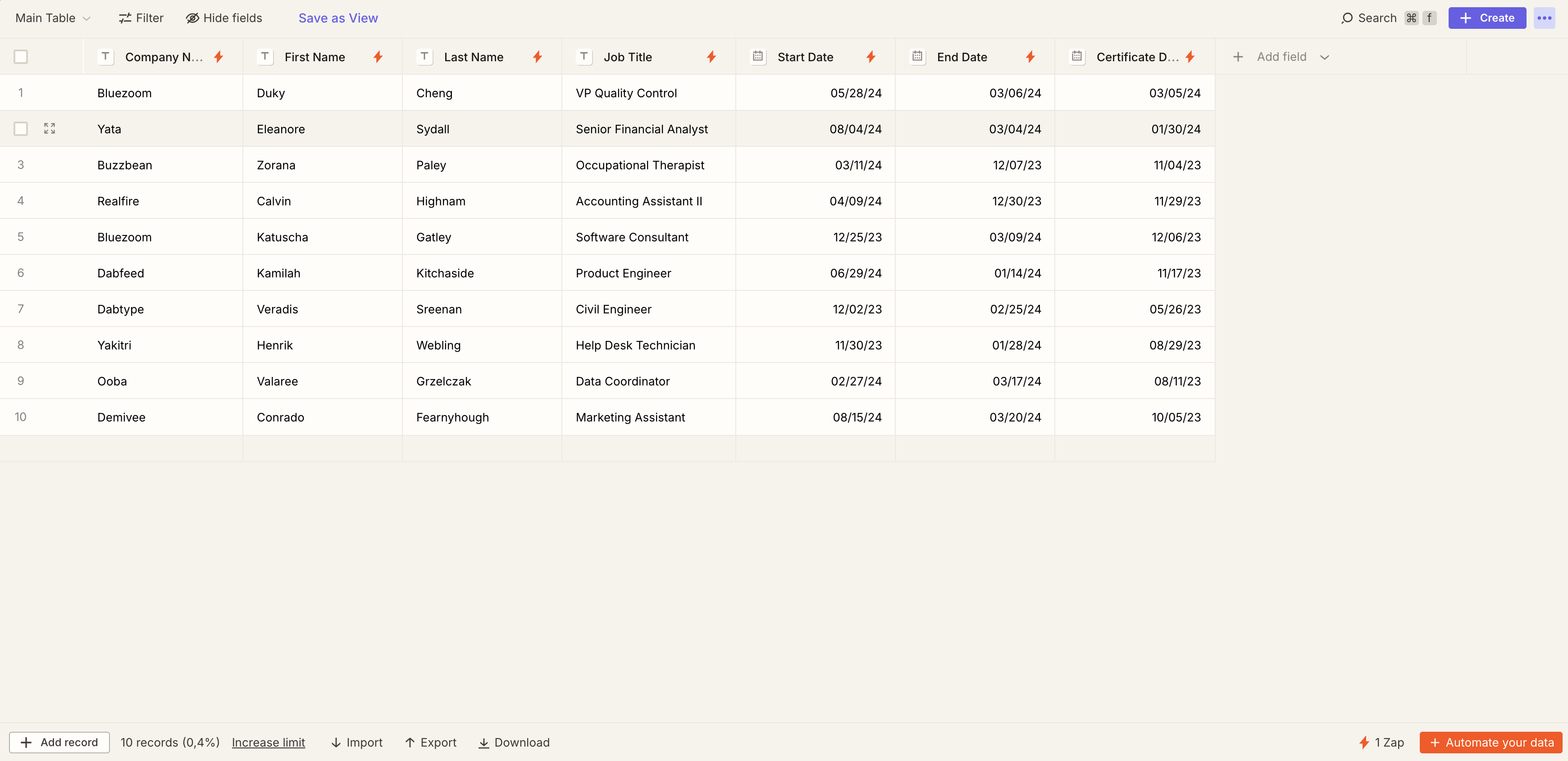Image resolution: width=1568 pixels, height=761 pixels.
Task: Click the Certificate Date column lightning bolt icon
Action: tap(1190, 57)
